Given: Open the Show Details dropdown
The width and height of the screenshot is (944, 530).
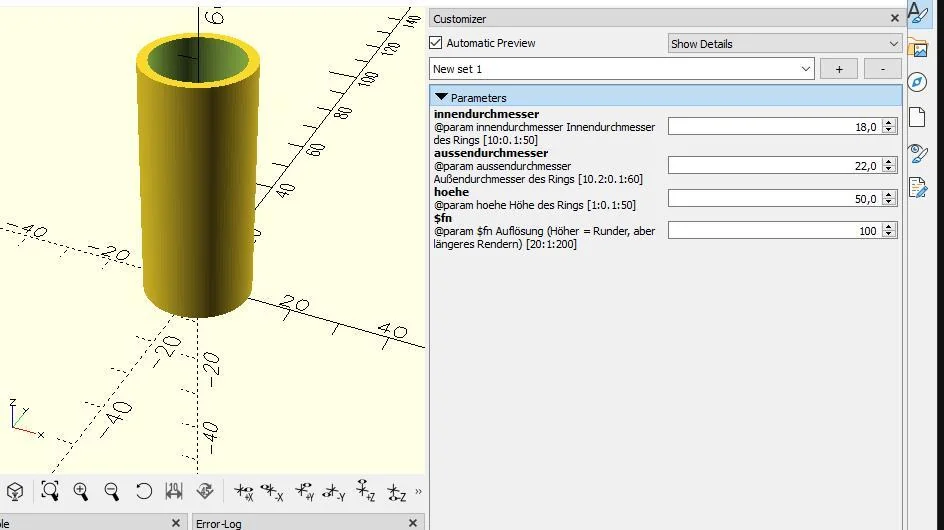Looking at the screenshot, I should tap(784, 44).
